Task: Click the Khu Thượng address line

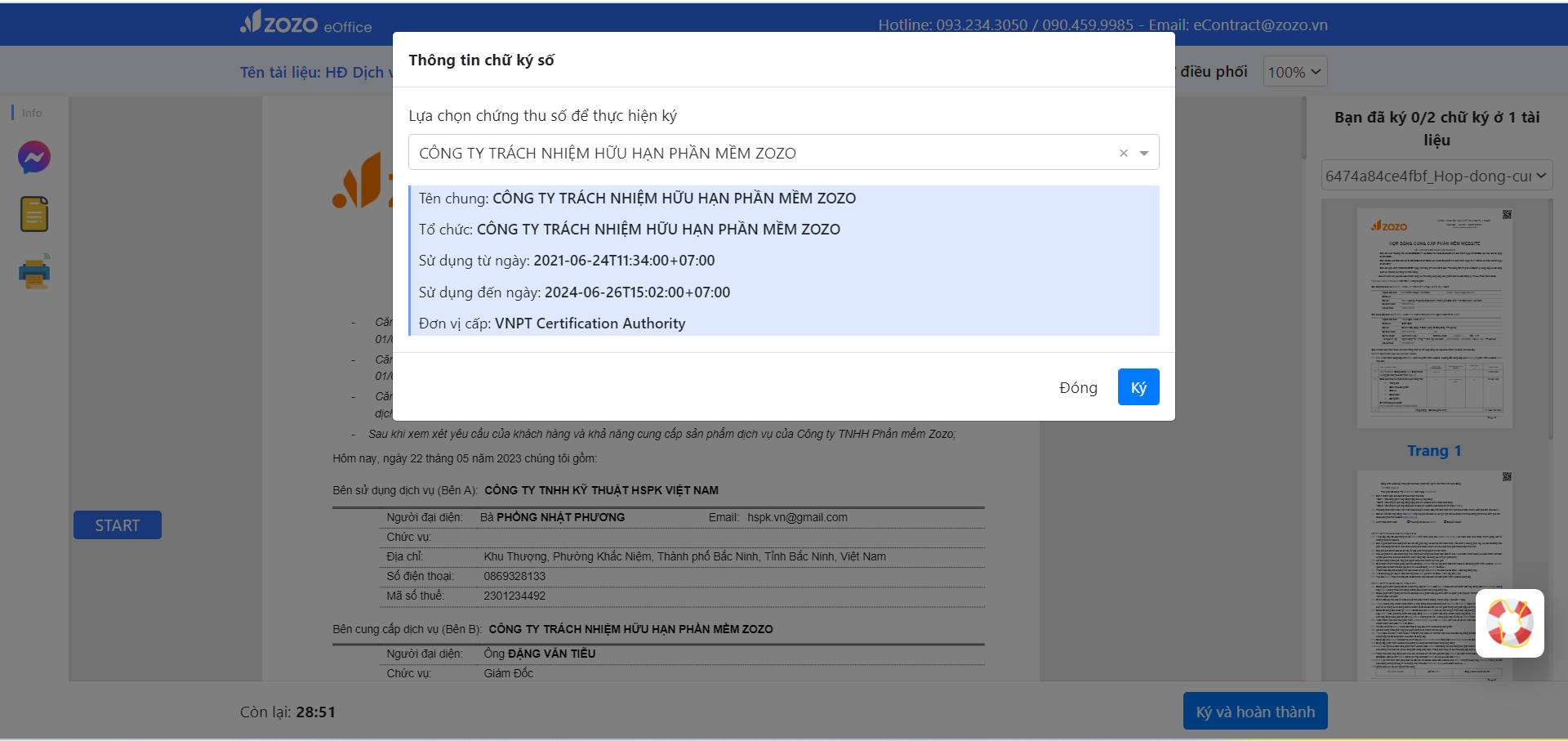Action: point(684,556)
